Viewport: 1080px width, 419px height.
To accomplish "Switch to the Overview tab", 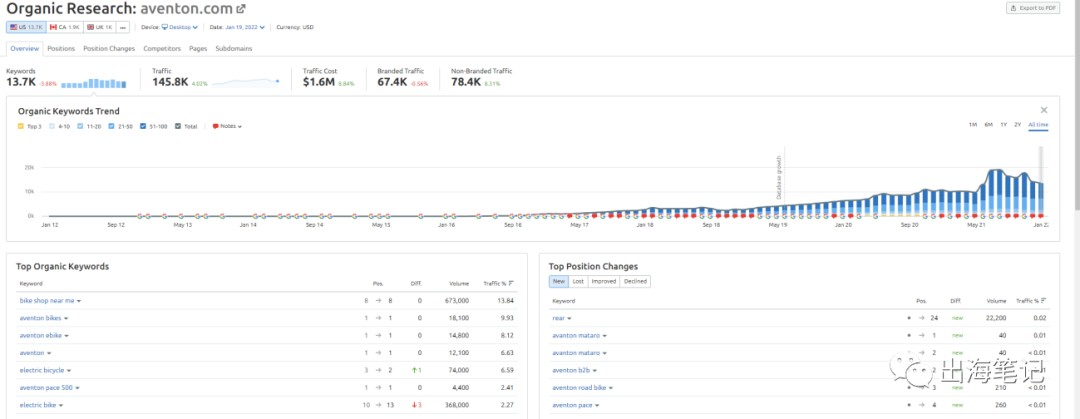I will point(25,49).
